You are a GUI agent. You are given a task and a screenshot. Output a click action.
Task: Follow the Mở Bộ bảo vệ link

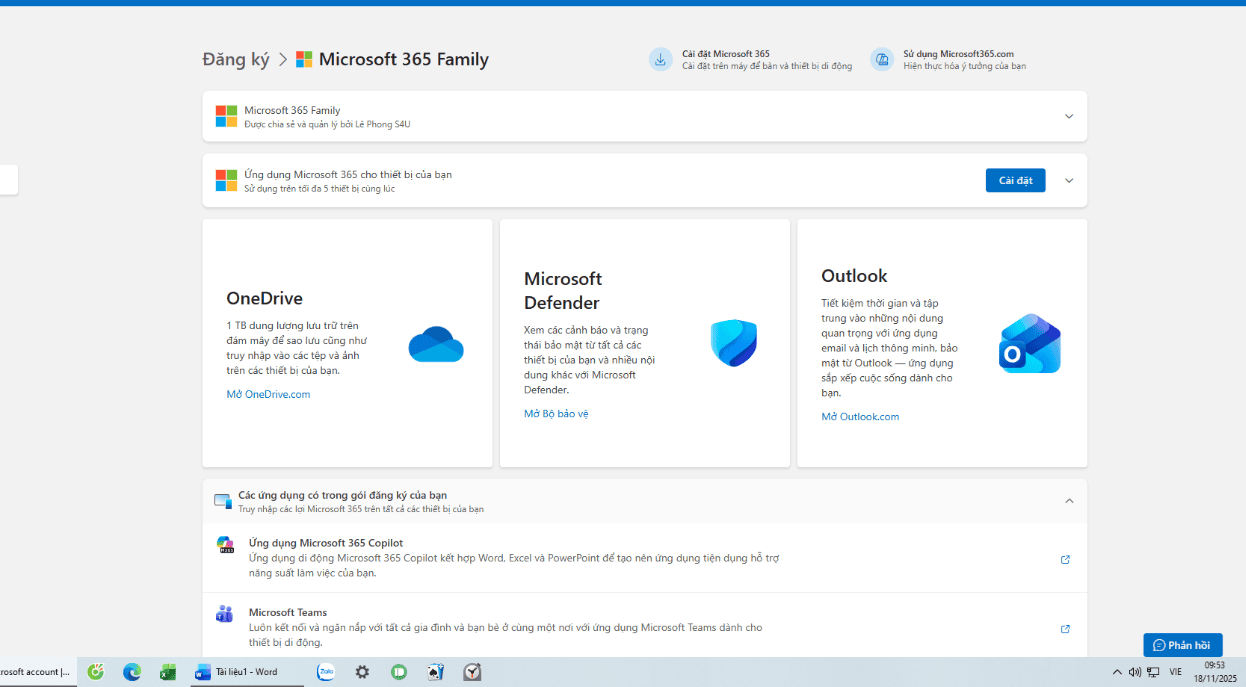[556, 413]
